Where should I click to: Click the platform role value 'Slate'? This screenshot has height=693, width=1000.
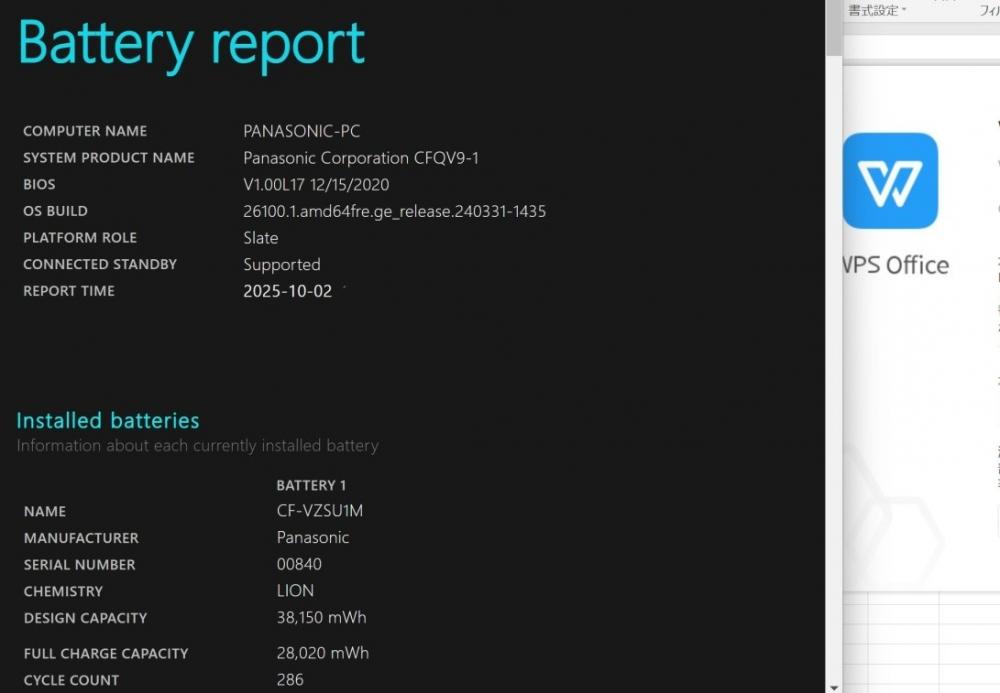(261, 238)
